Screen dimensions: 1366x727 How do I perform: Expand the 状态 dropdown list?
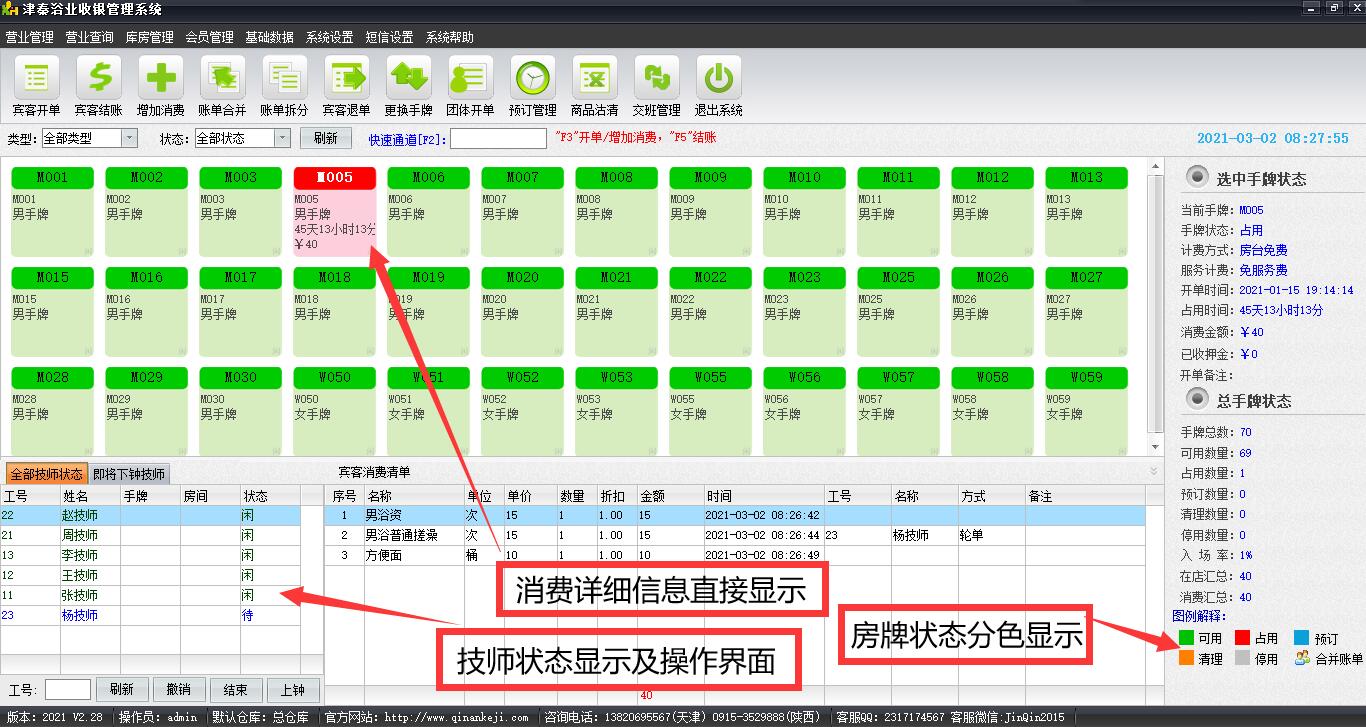pos(283,139)
